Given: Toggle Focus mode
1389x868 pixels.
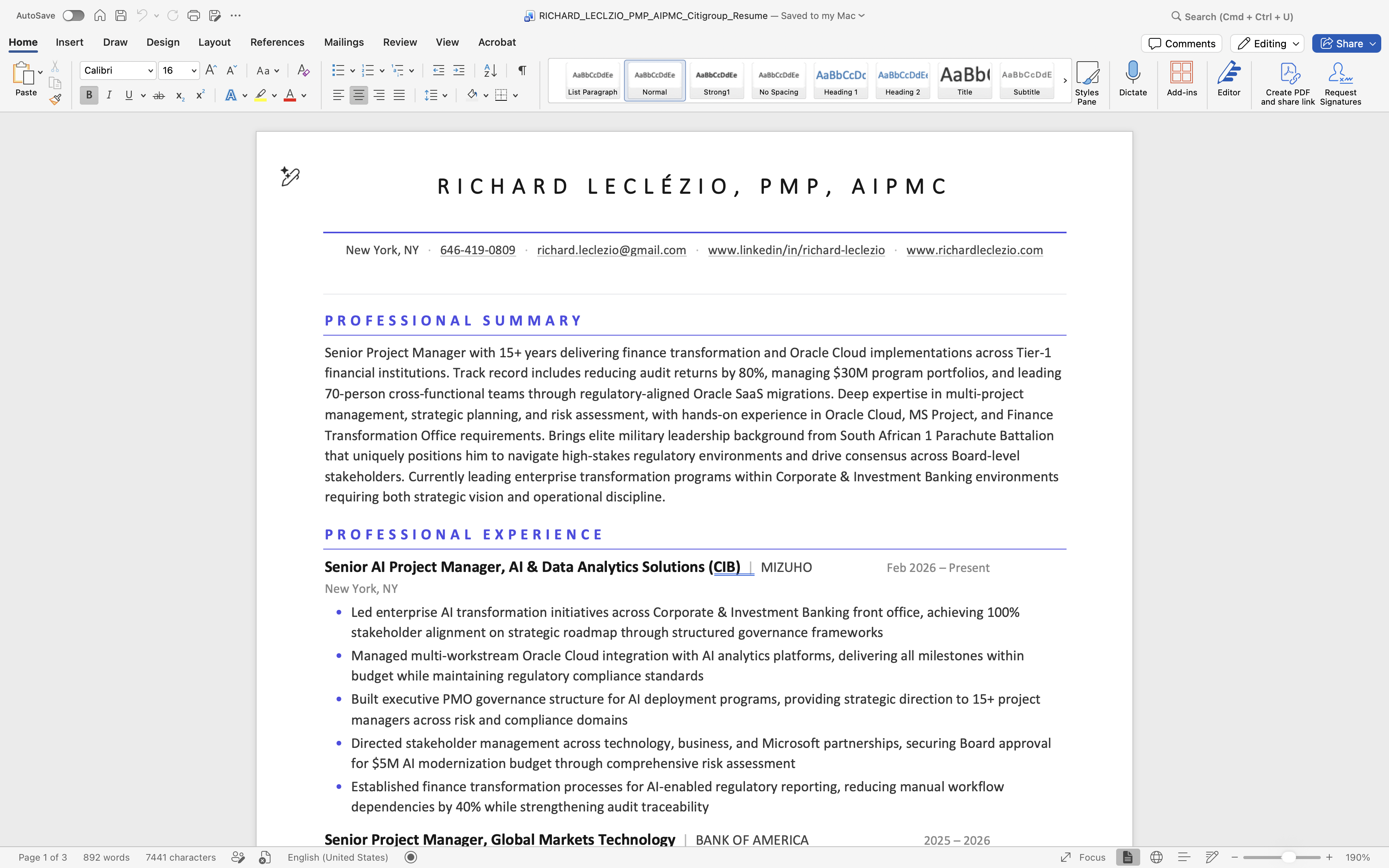Looking at the screenshot, I should [x=1082, y=857].
